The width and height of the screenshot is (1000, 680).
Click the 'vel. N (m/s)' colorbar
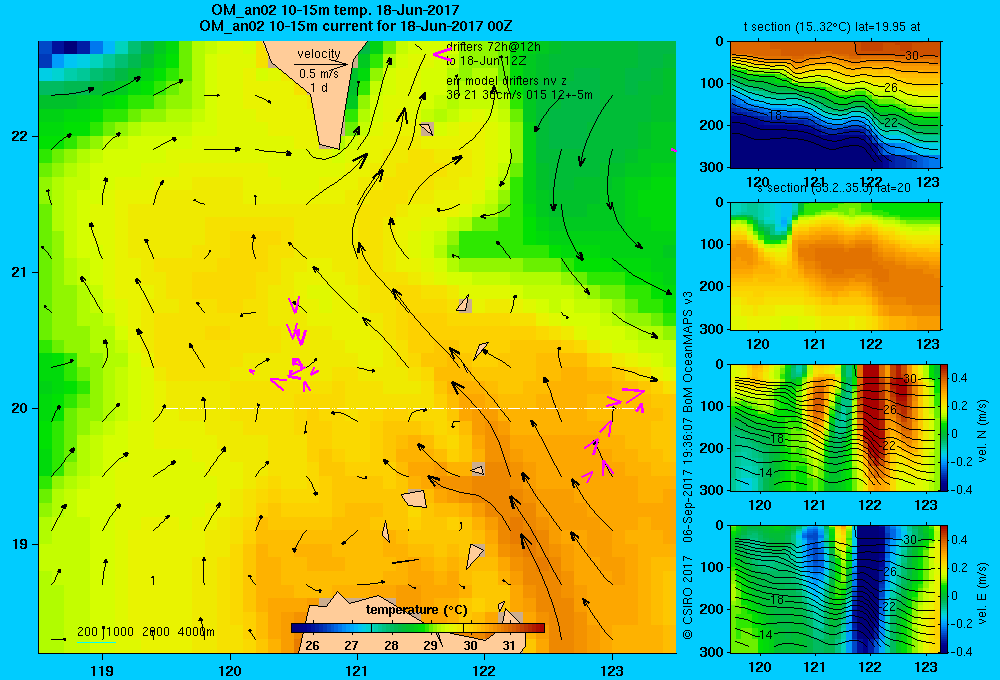944,427
